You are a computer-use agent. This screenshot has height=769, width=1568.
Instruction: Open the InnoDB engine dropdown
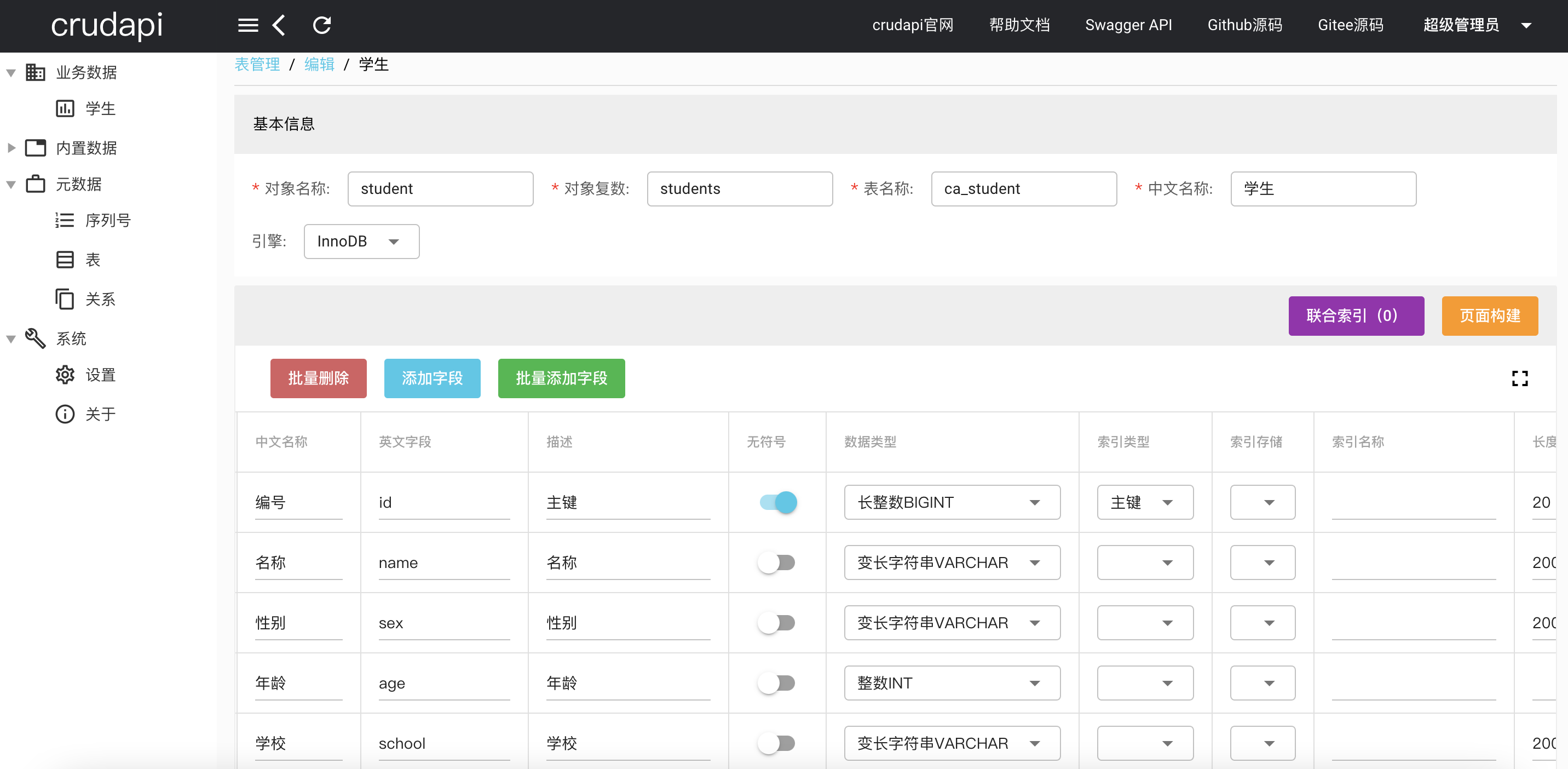[x=361, y=242]
